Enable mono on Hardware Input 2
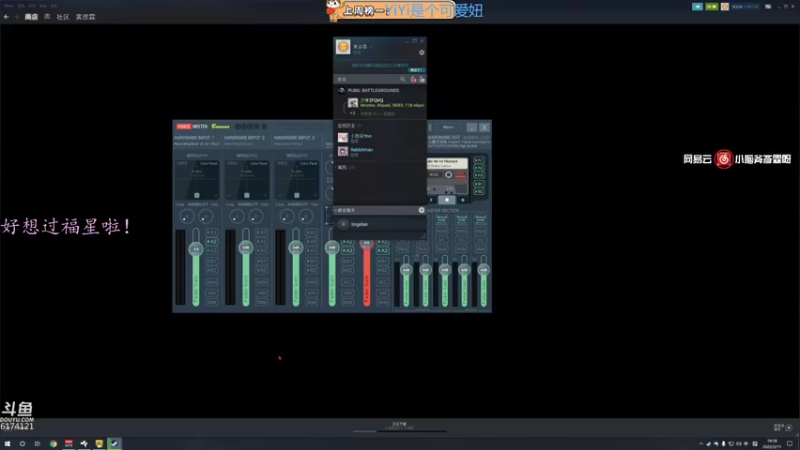This screenshot has height=450, width=800. (262, 282)
